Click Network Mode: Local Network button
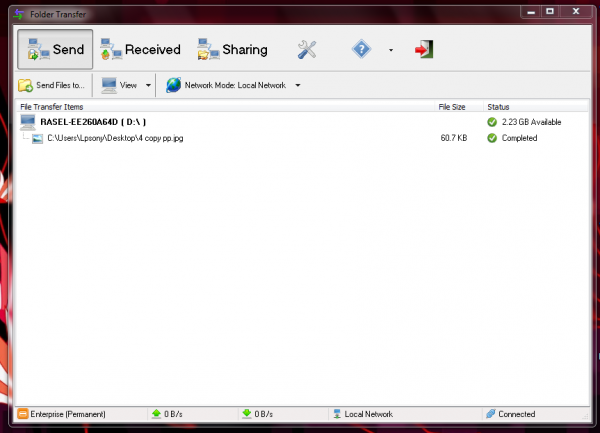Viewport: 600px width, 433px height. tap(226, 85)
